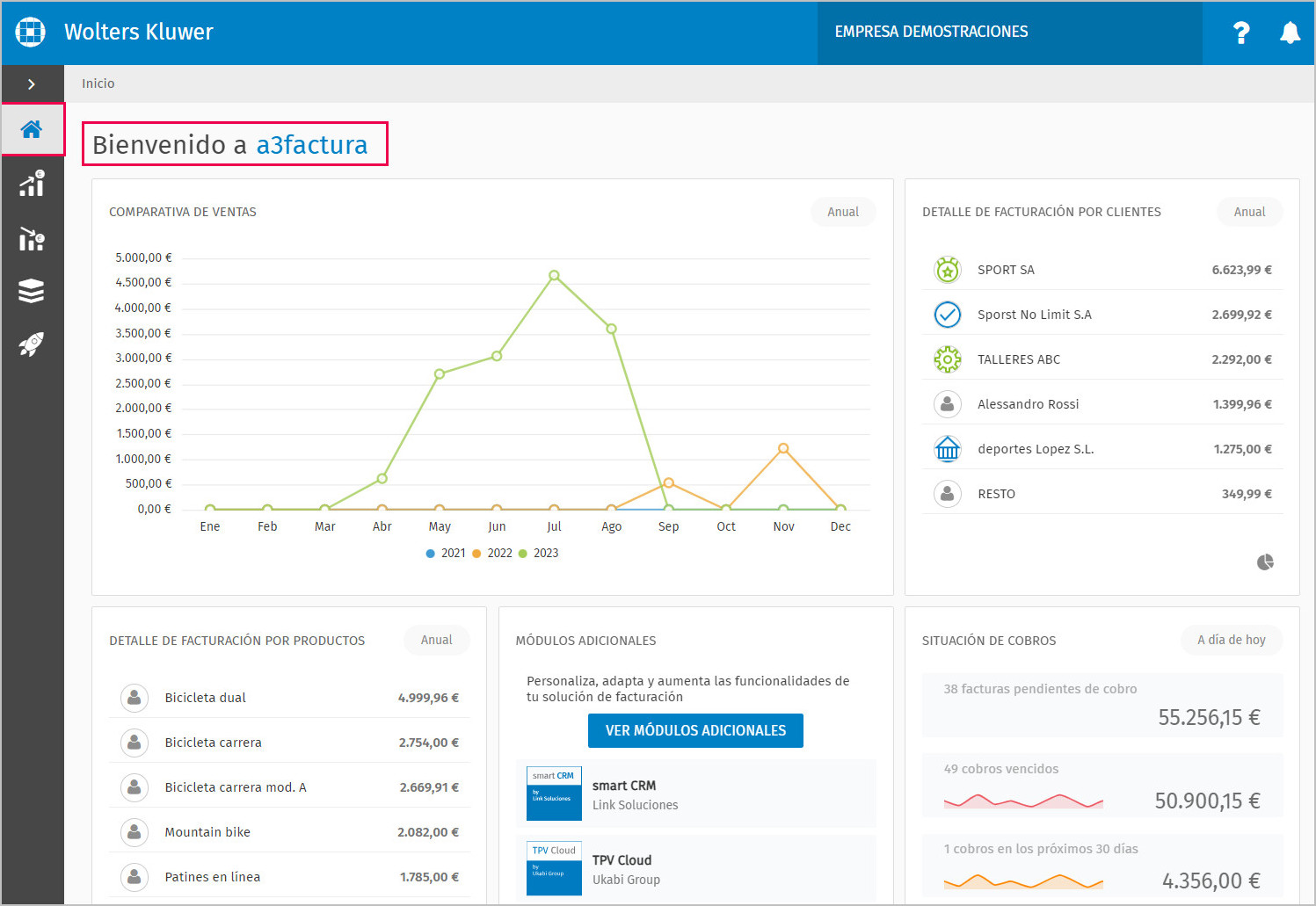Select the Alessandro Rossi client name
Image resolution: width=1316 pixels, height=906 pixels.
(1029, 404)
